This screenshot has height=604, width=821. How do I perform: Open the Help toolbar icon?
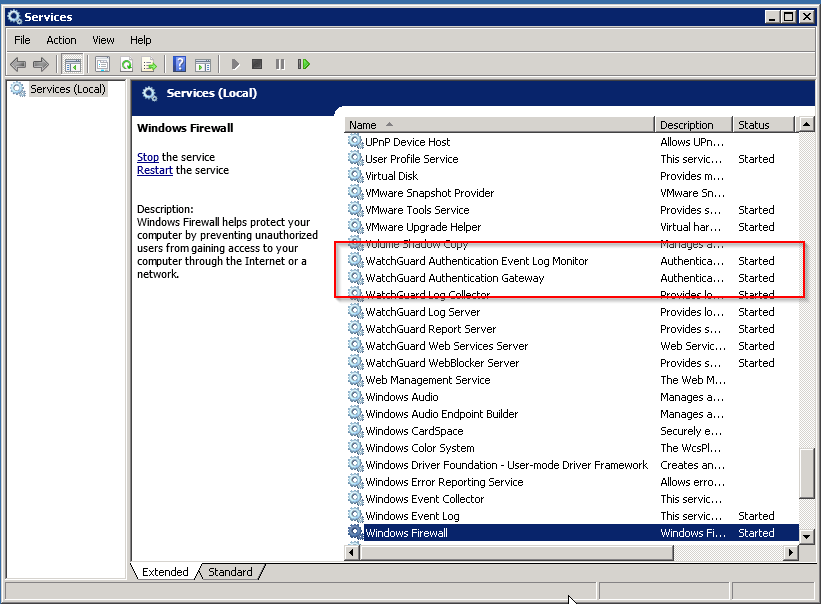pos(180,64)
